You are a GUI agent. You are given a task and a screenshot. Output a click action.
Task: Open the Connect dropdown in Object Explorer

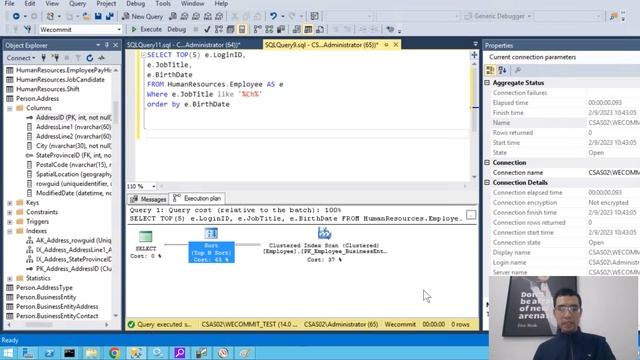pyautogui.click(x=21, y=58)
